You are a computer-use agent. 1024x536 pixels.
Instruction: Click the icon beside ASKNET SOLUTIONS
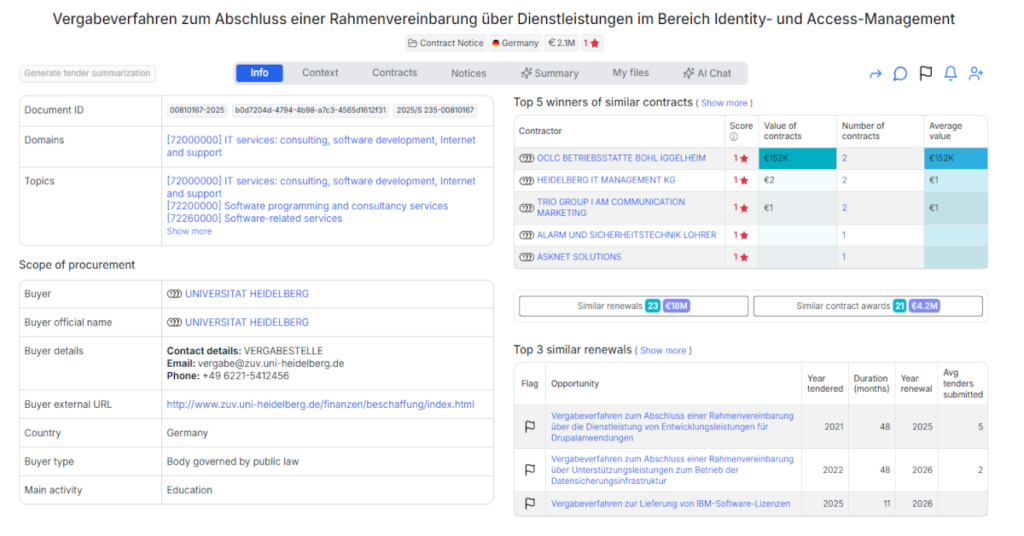point(526,257)
